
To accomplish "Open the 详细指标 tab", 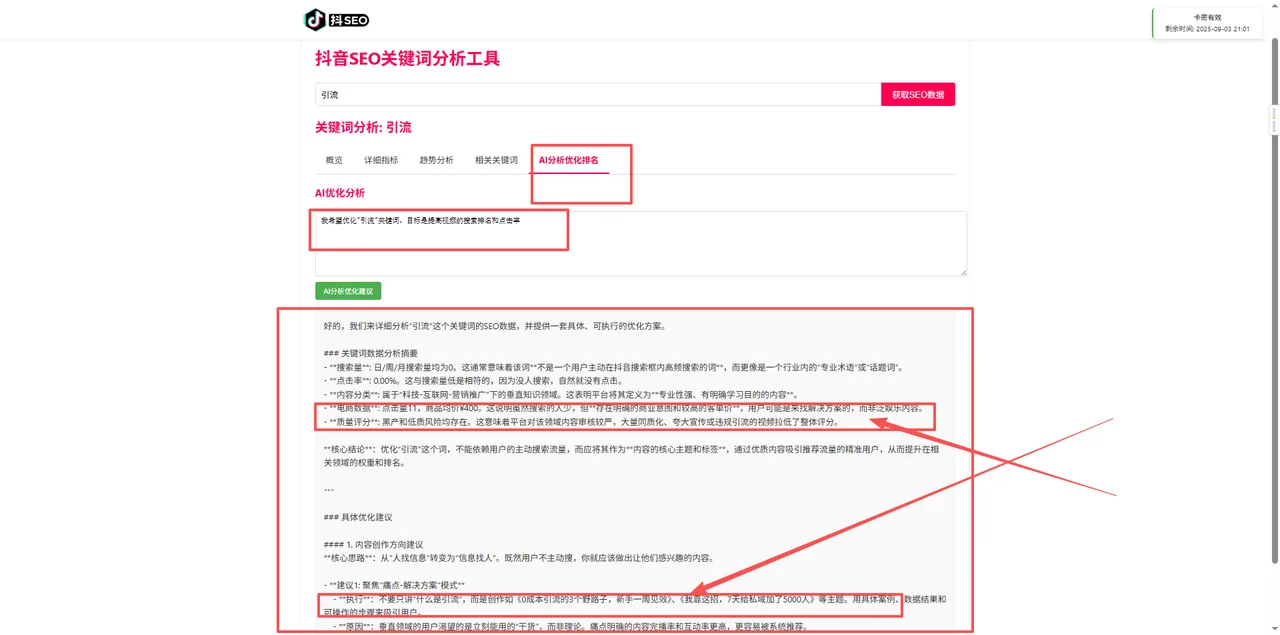I will (x=381, y=160).
